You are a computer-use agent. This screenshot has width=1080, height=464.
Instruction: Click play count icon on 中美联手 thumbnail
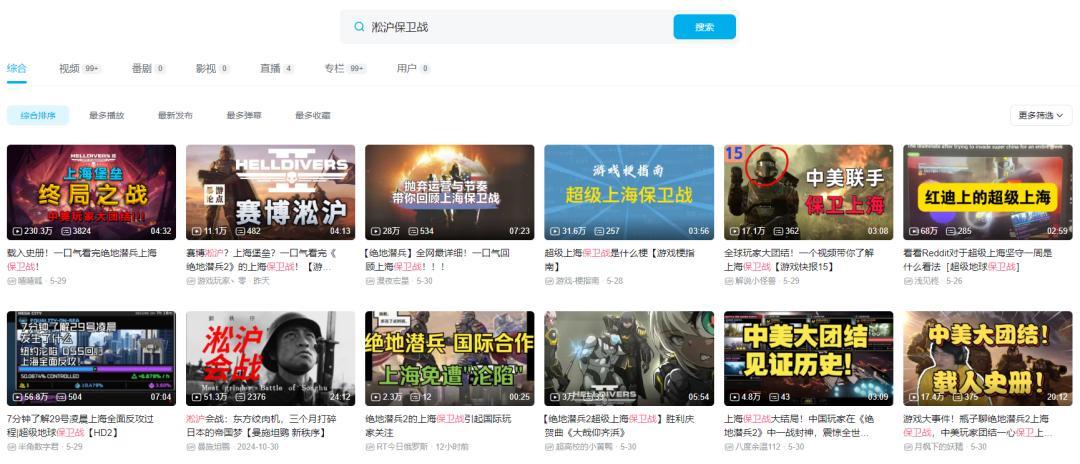pyautogui.click(x=734, y=231)
